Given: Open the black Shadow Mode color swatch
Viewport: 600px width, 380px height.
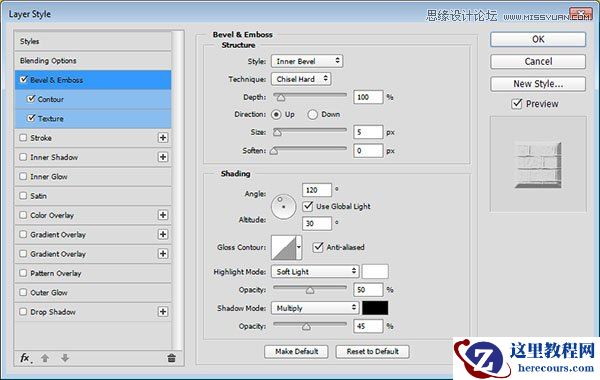Looking at the screenshot, I should [x=375, y=308].
